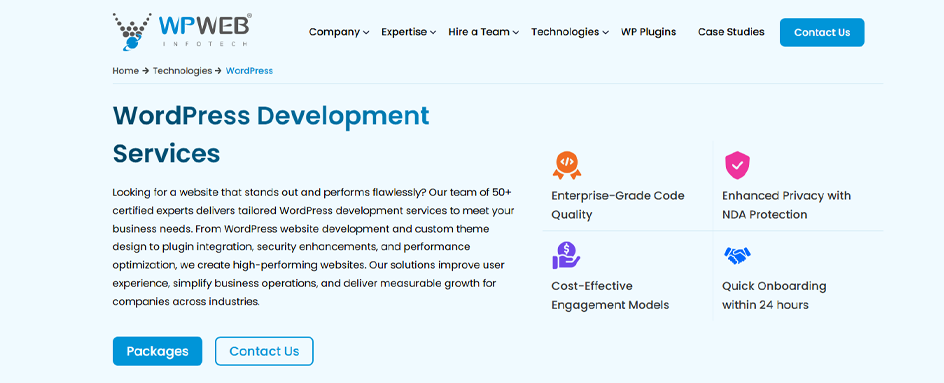This screenshot has width=944, height=383.
Task: Expand the Hire a Team chevron
Action: click(x=515, y=33)
